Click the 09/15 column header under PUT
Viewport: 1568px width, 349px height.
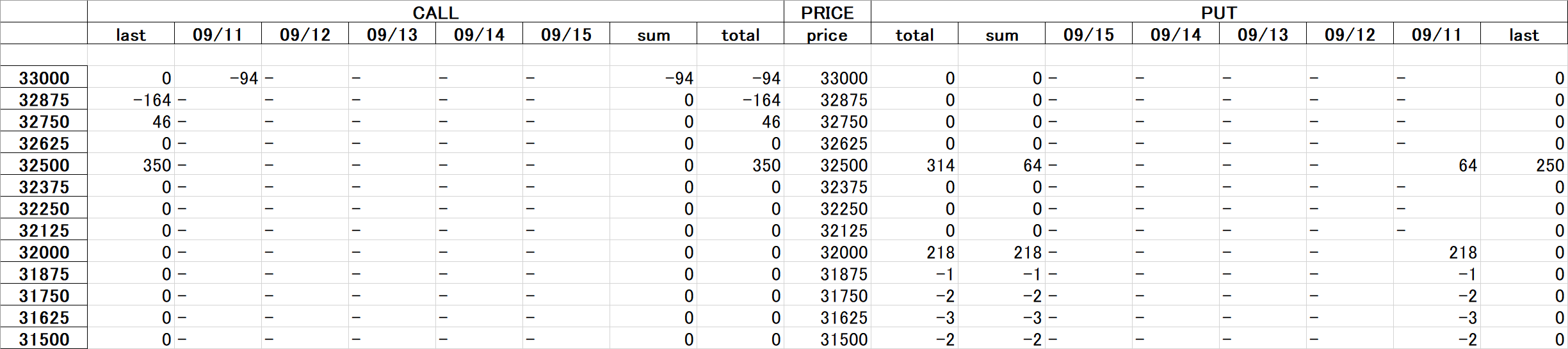(1088, 34)
